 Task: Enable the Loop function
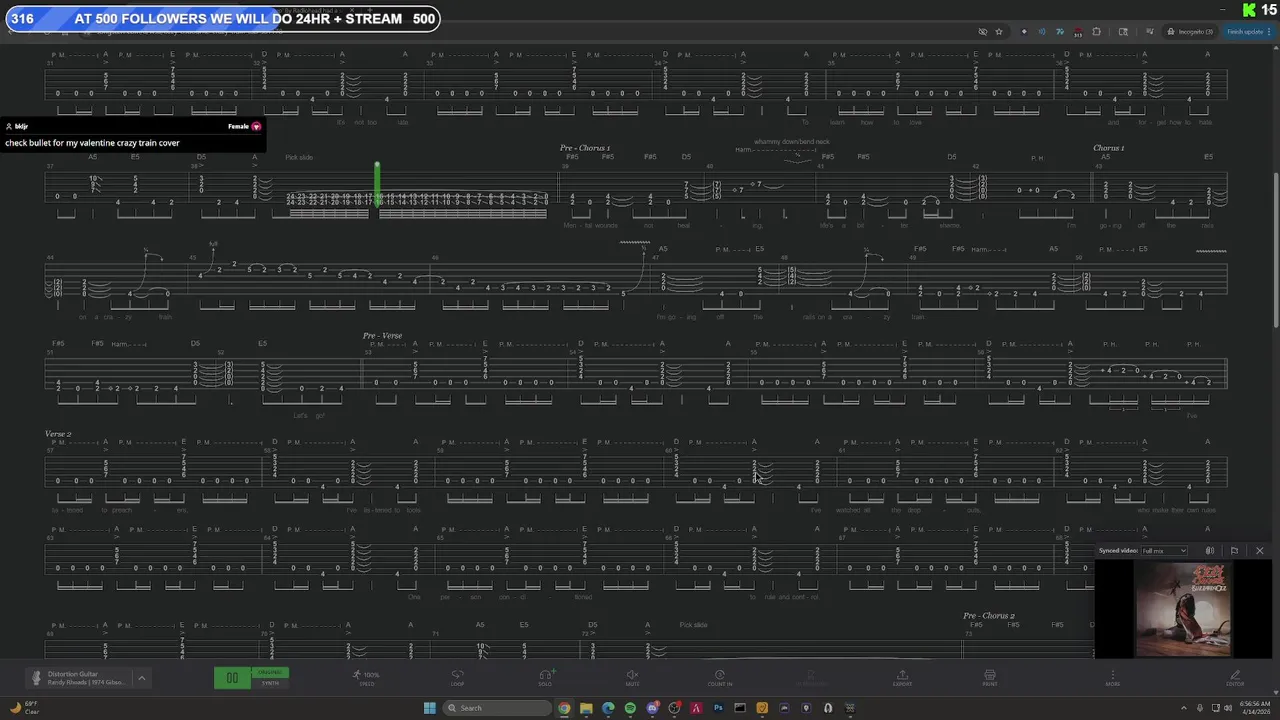point(457,678)
